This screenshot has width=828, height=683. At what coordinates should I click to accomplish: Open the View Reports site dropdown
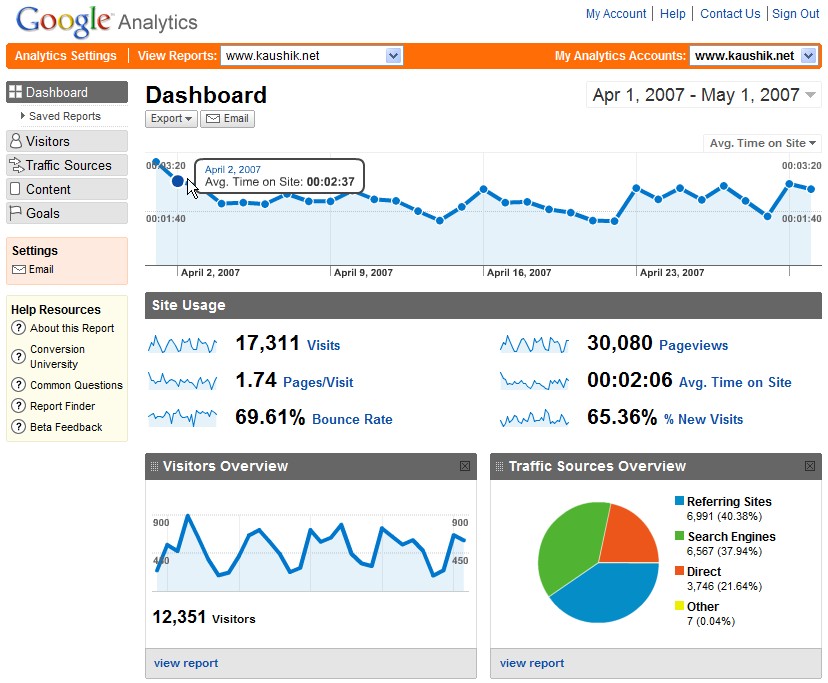pos(393,56)
